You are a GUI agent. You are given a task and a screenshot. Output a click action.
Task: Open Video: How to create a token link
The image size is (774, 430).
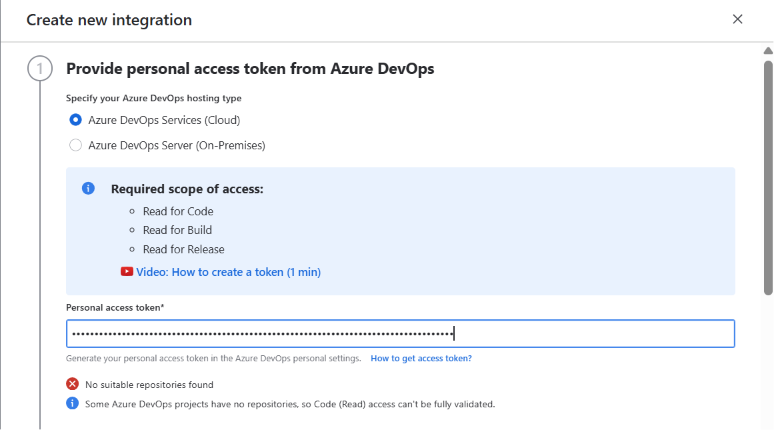point(228,272)
